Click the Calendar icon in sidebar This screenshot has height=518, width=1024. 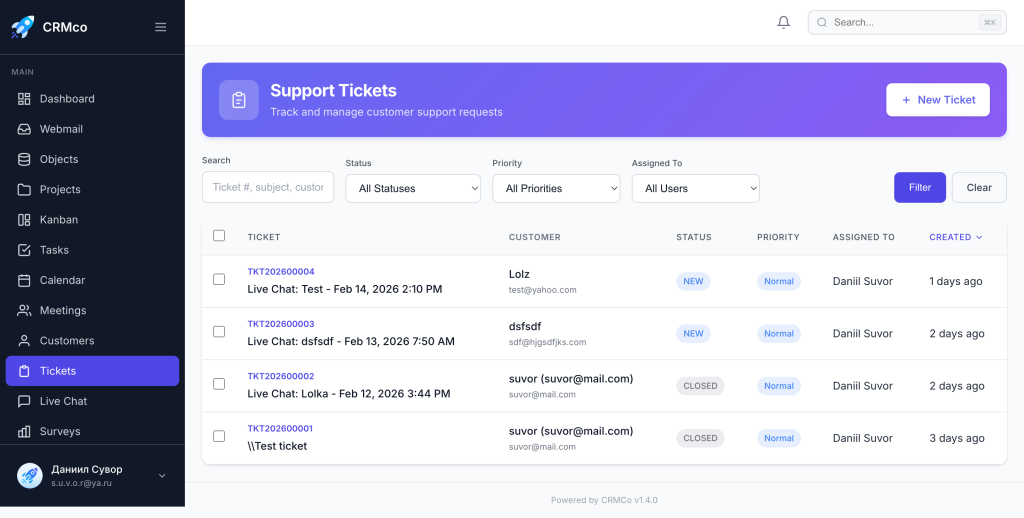(x=24, y=280)
